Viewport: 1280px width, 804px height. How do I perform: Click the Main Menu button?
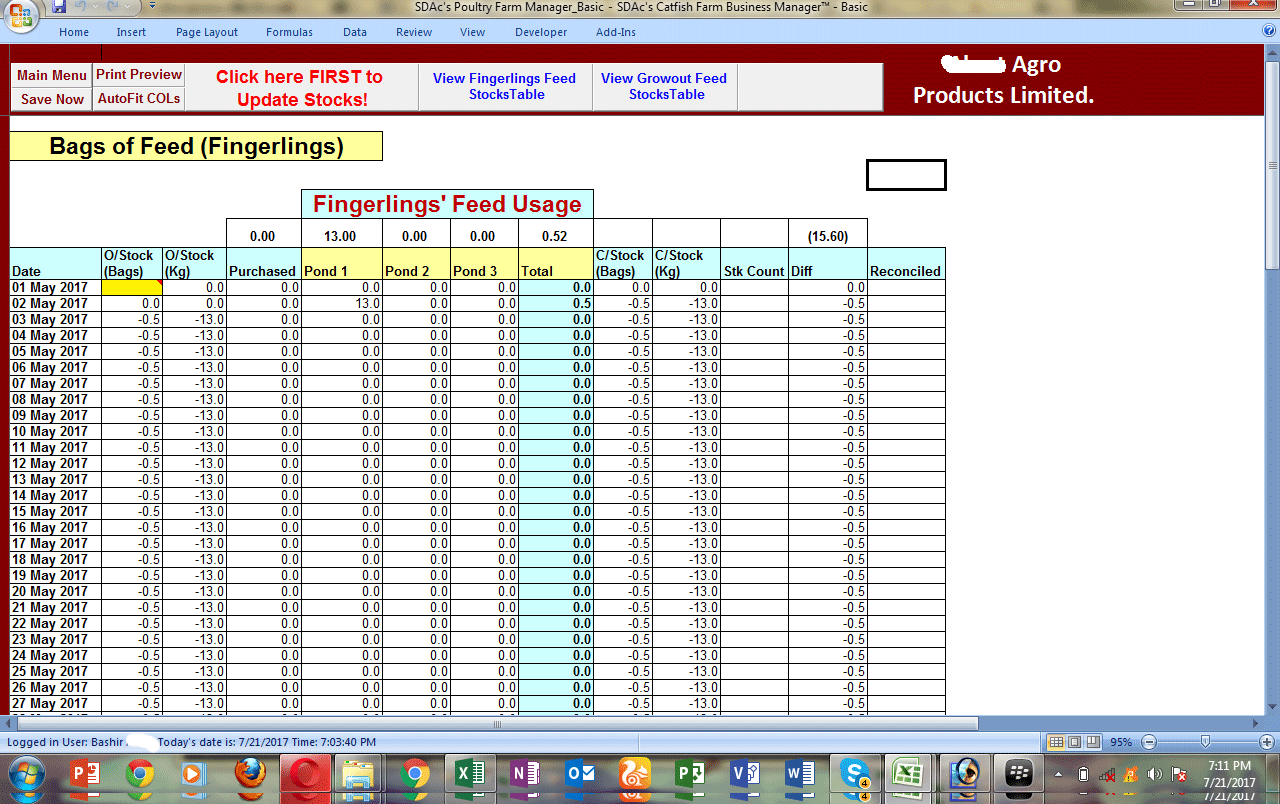click(x=52, y=75)
